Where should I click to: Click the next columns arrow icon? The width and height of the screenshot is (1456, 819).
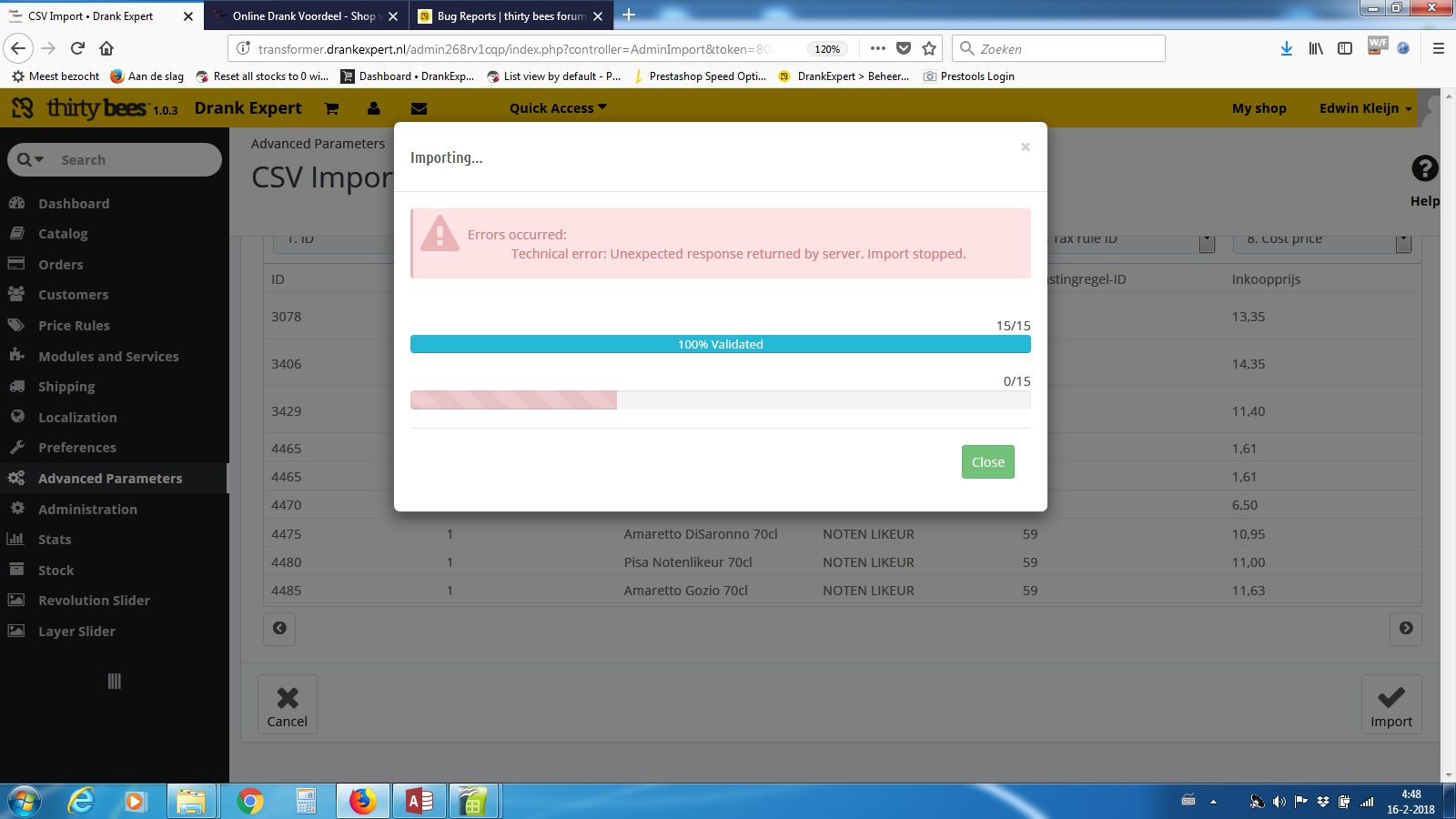click(x=1406, y=628)
